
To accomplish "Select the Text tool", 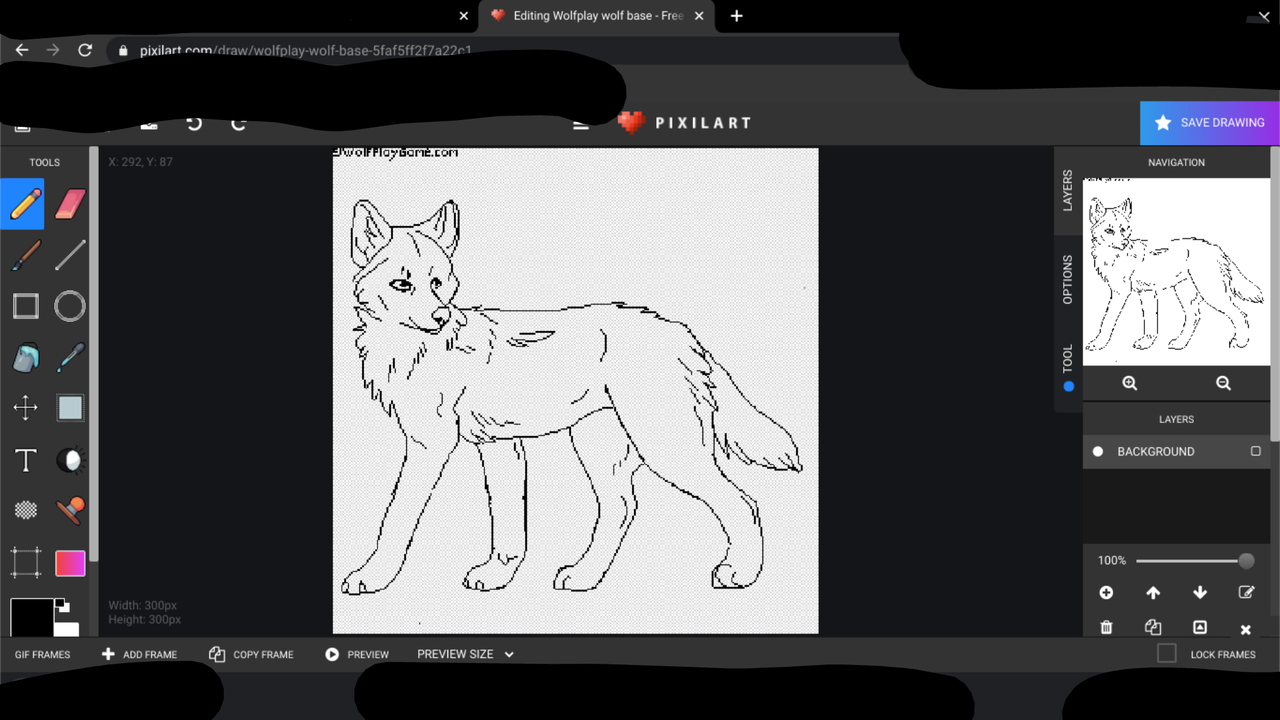I will [x=25, y=460].
